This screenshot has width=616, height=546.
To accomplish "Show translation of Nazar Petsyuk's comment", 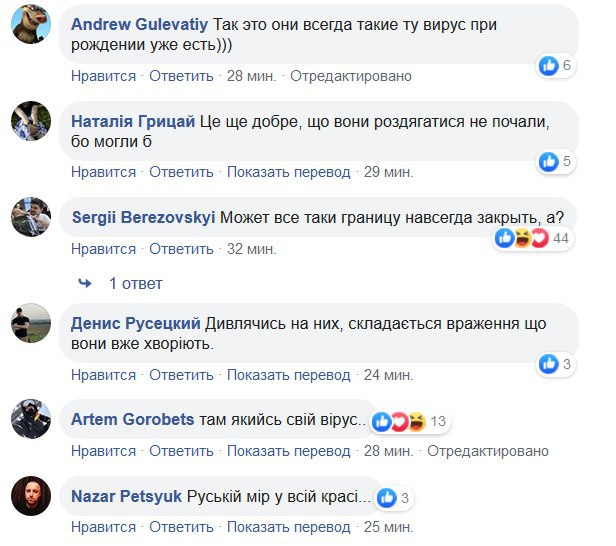I will (x=289, y=527).
